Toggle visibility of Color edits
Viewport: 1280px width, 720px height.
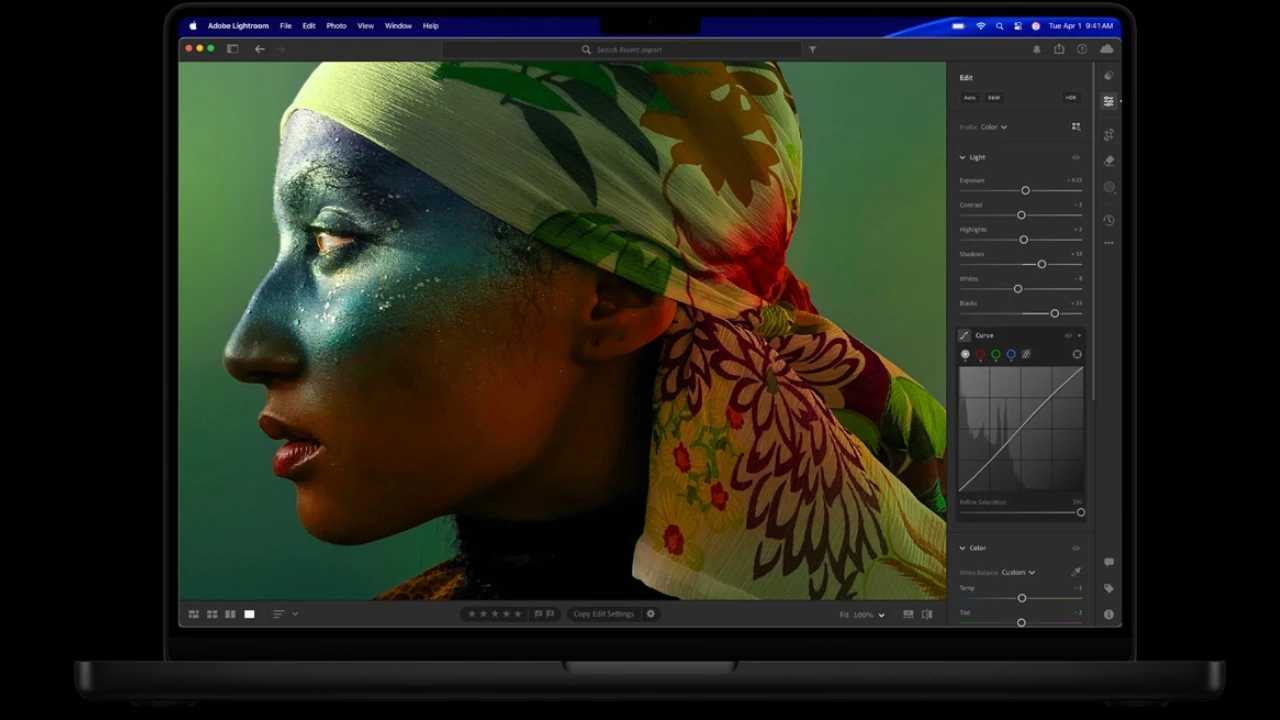pos(1076,548)
